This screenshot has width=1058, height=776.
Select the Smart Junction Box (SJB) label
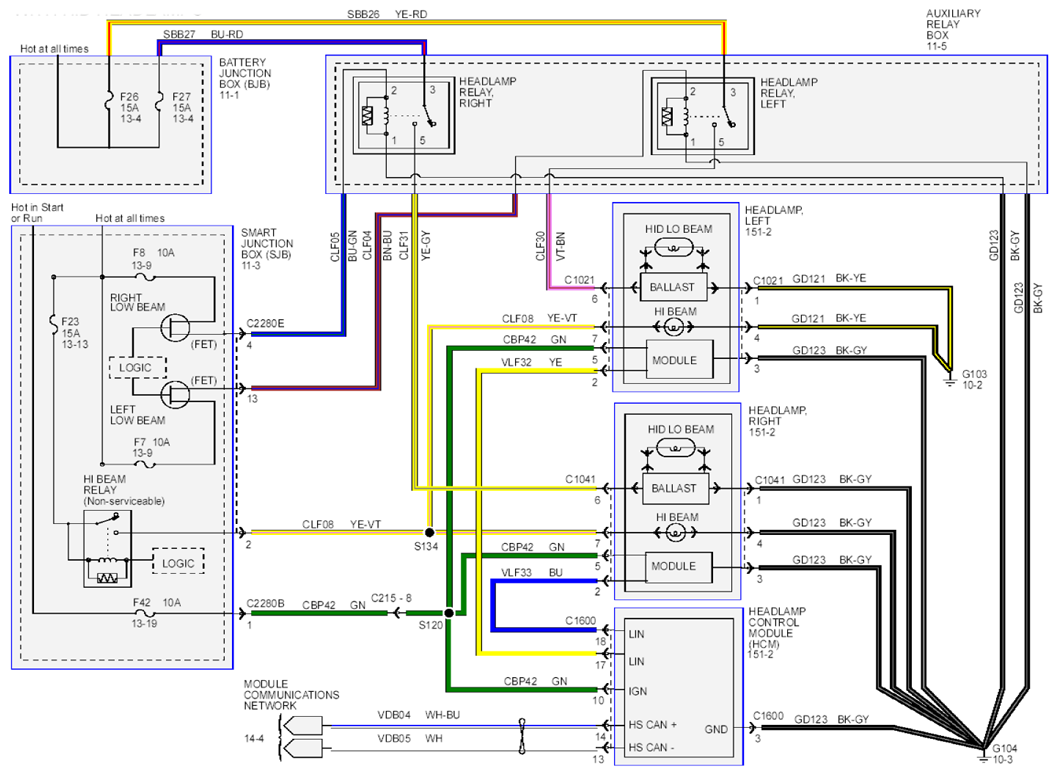tap(267, 248)
